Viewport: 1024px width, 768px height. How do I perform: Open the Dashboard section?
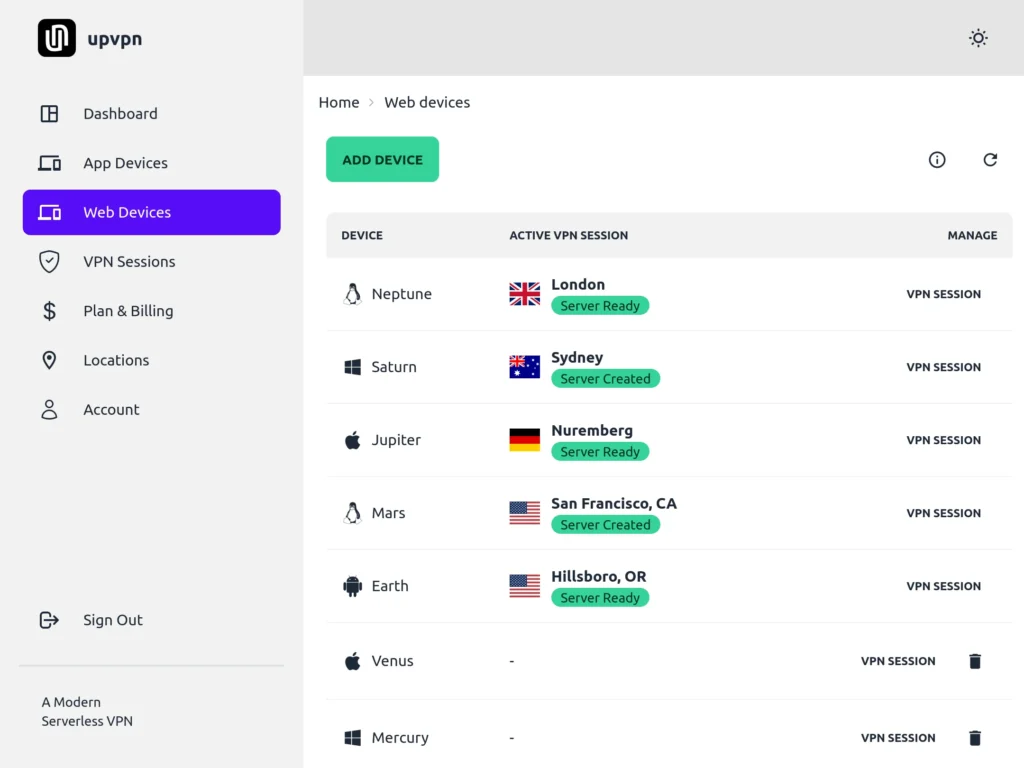pos(120,113)
